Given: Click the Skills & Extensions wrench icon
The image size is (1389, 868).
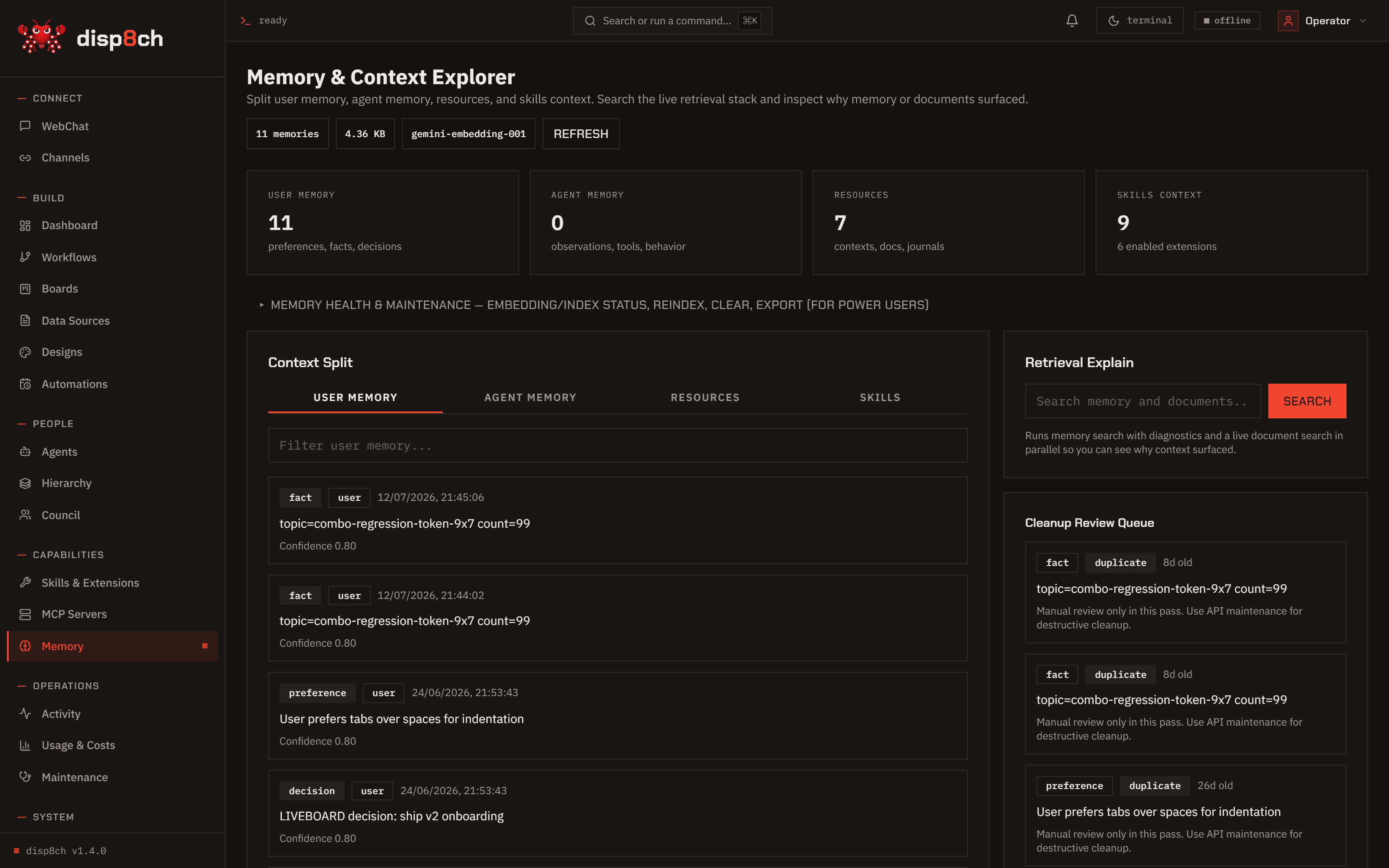Looking at the screenshot, I should (25, 583).
